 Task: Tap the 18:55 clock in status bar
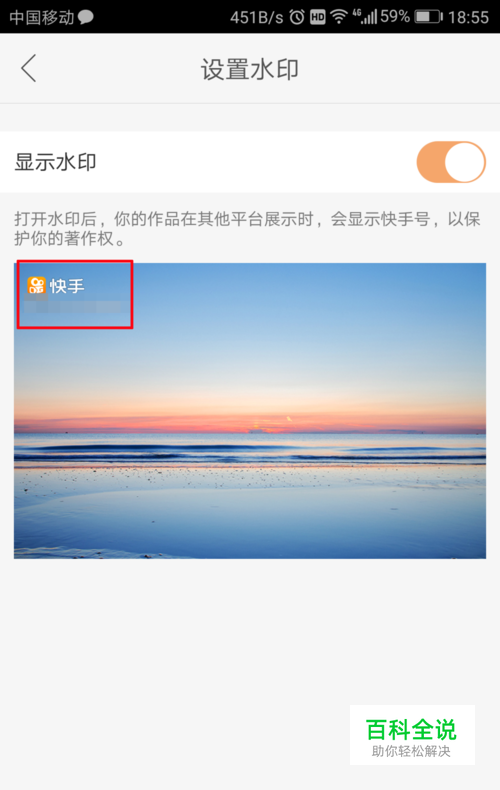coord(468,17)
